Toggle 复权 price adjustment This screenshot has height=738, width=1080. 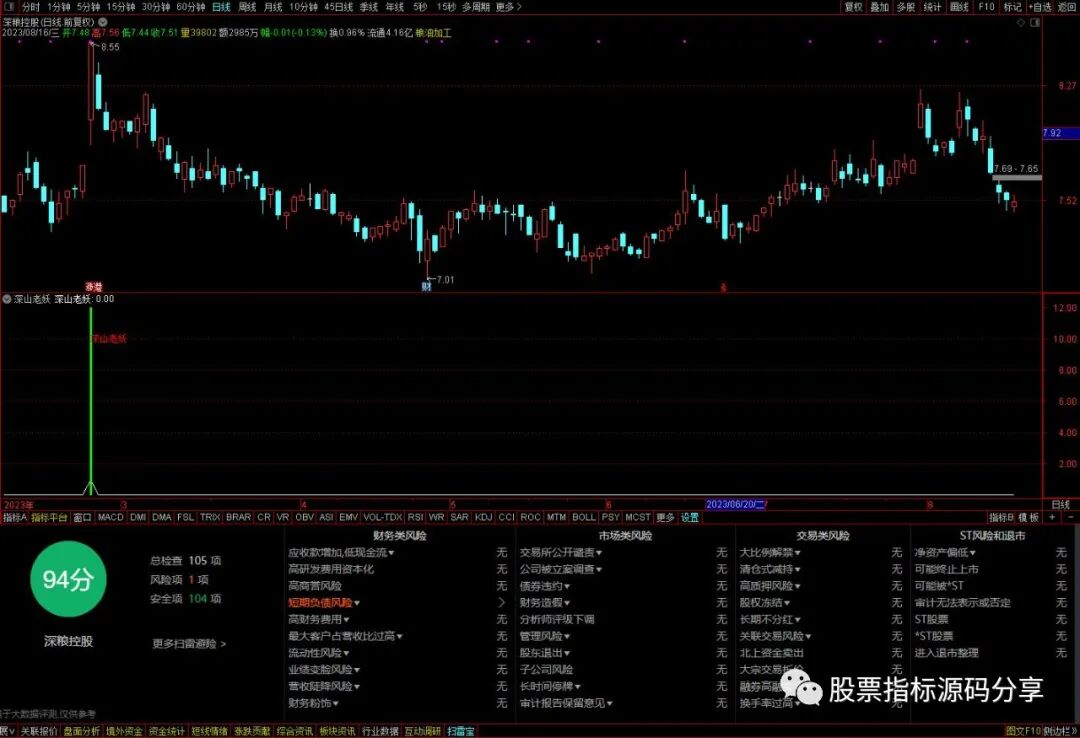tap(853, 7)
